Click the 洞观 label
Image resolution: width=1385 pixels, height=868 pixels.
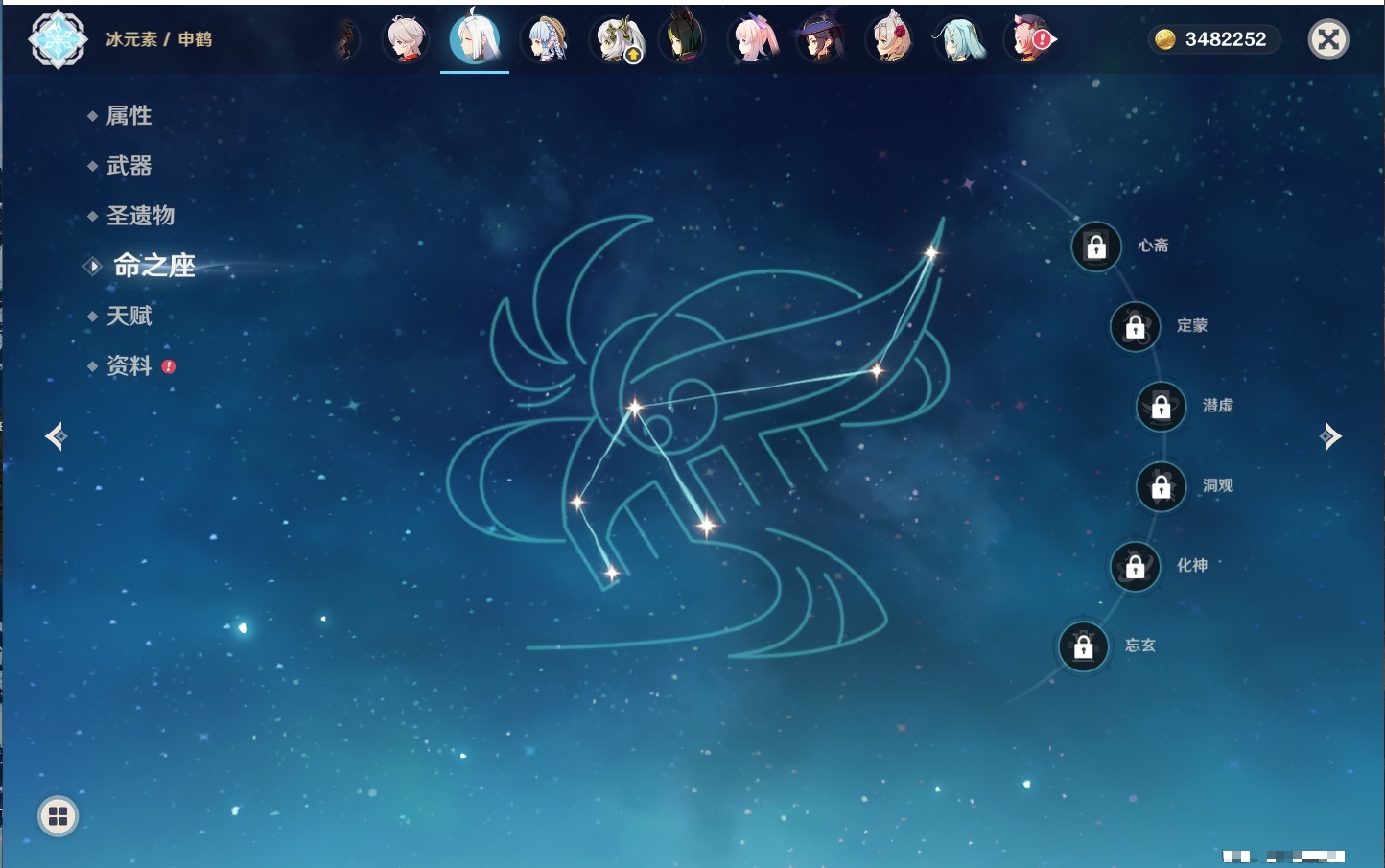click(1218, 485)
